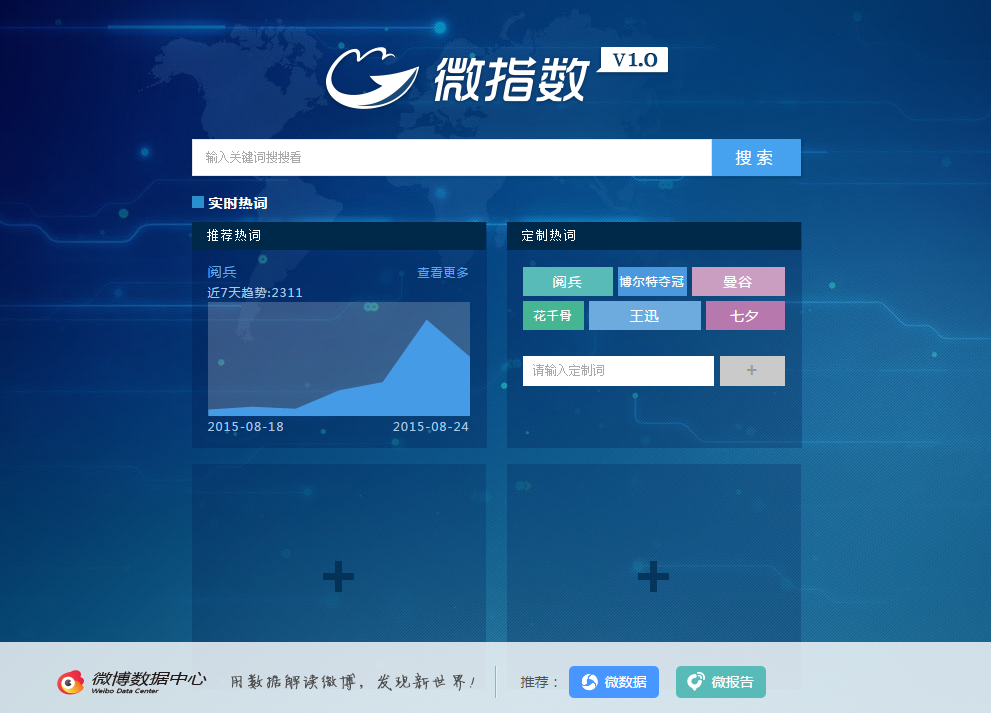Image resolution: width=991 pixels, height=713 pixels.
Task: Open the 微报告 recommended button
Action: [720, 682]
